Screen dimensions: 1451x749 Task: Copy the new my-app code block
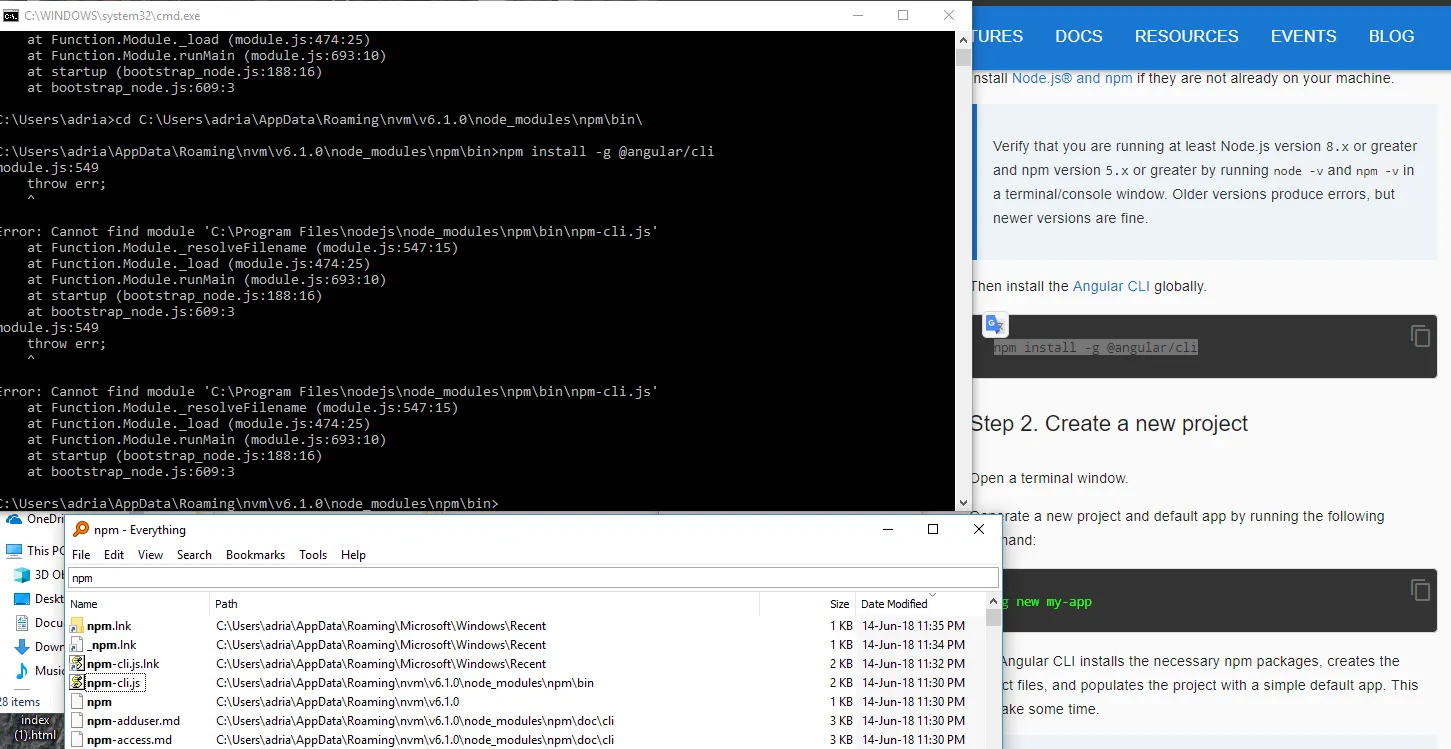(x=1420, y=590)
